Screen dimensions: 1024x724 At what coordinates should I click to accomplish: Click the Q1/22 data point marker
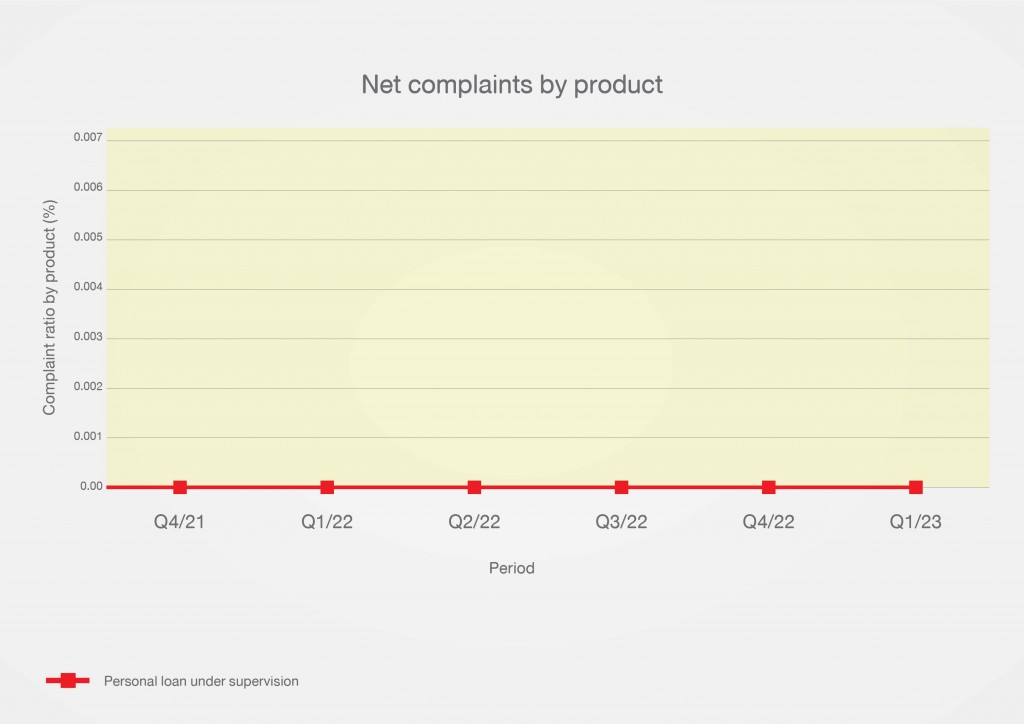pos(327,487)
